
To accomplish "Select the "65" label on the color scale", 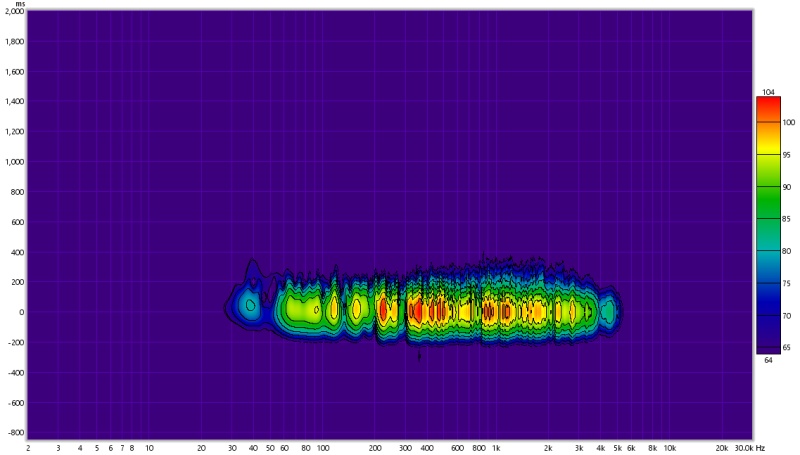I will coord(787,348).
